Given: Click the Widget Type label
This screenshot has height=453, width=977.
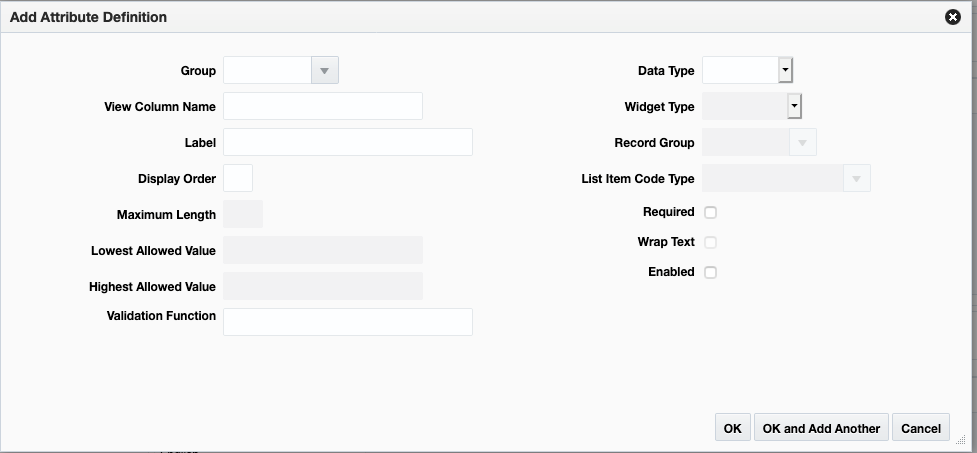Looking at the screenshot, I should tap(659, 107).
